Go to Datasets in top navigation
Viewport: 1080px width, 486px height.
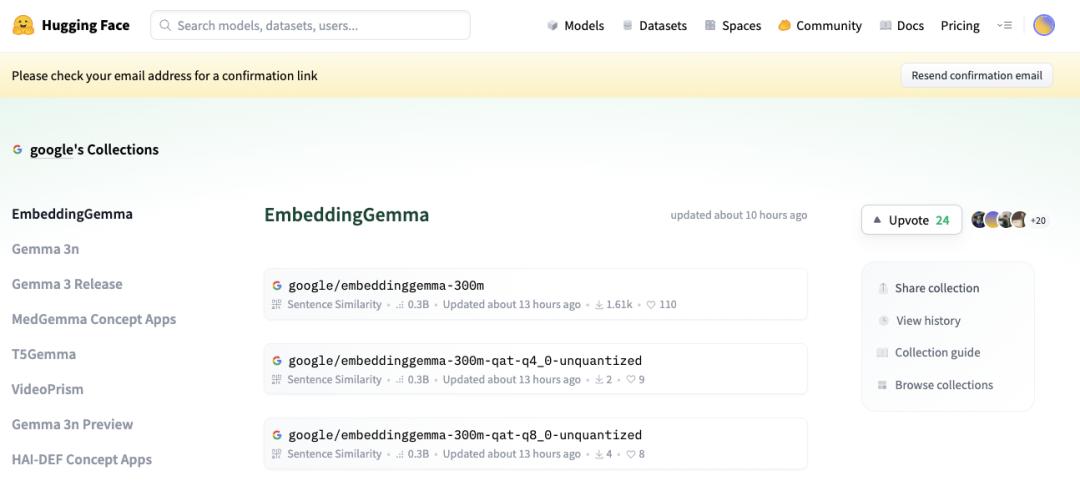(x=654, y=25)
